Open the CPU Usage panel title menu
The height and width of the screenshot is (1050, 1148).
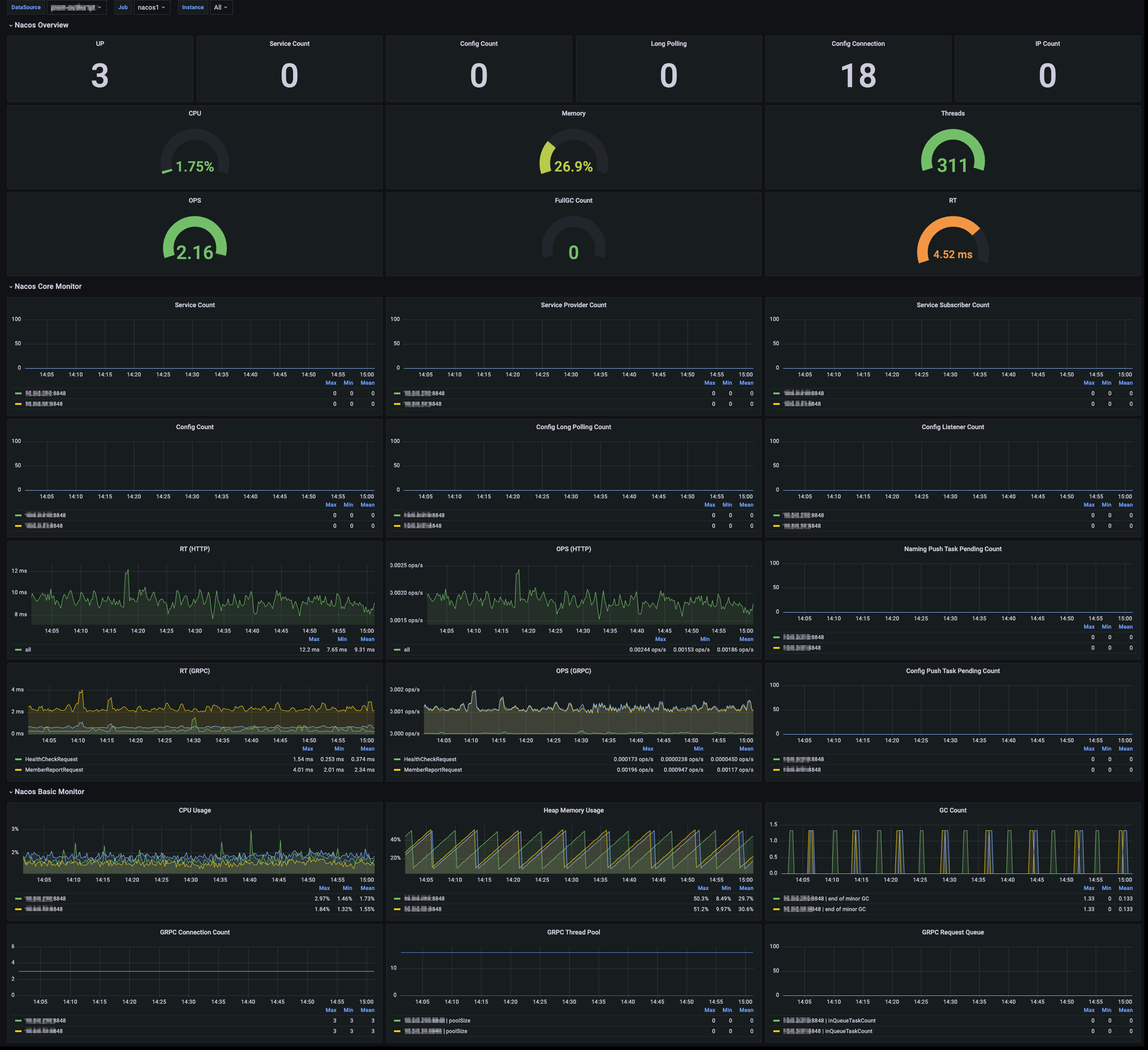pyautogui.click(x=195, y=810)
